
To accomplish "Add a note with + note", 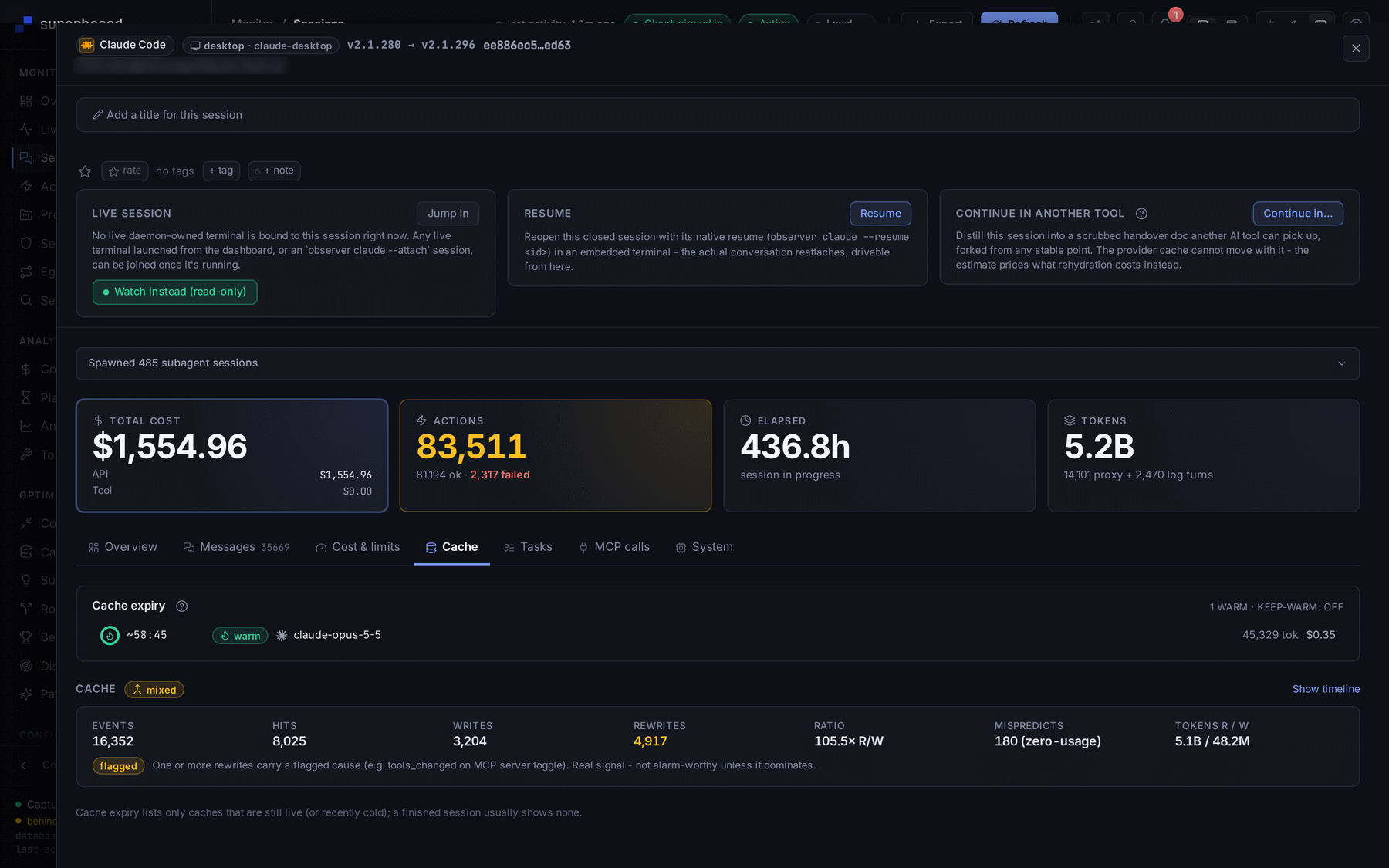I will (x=275, y=171).
